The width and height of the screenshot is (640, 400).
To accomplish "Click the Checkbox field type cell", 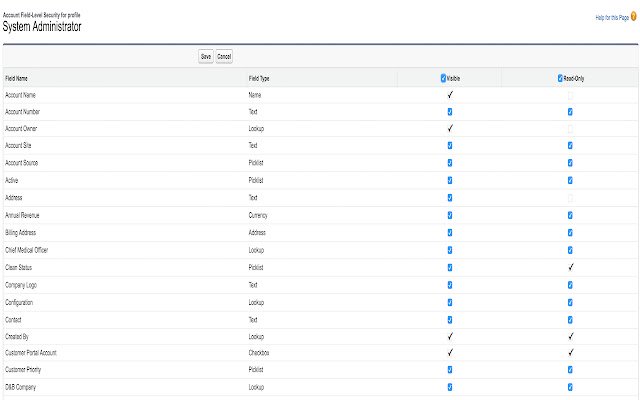I will pyautogui.click(x=259, y=353).
